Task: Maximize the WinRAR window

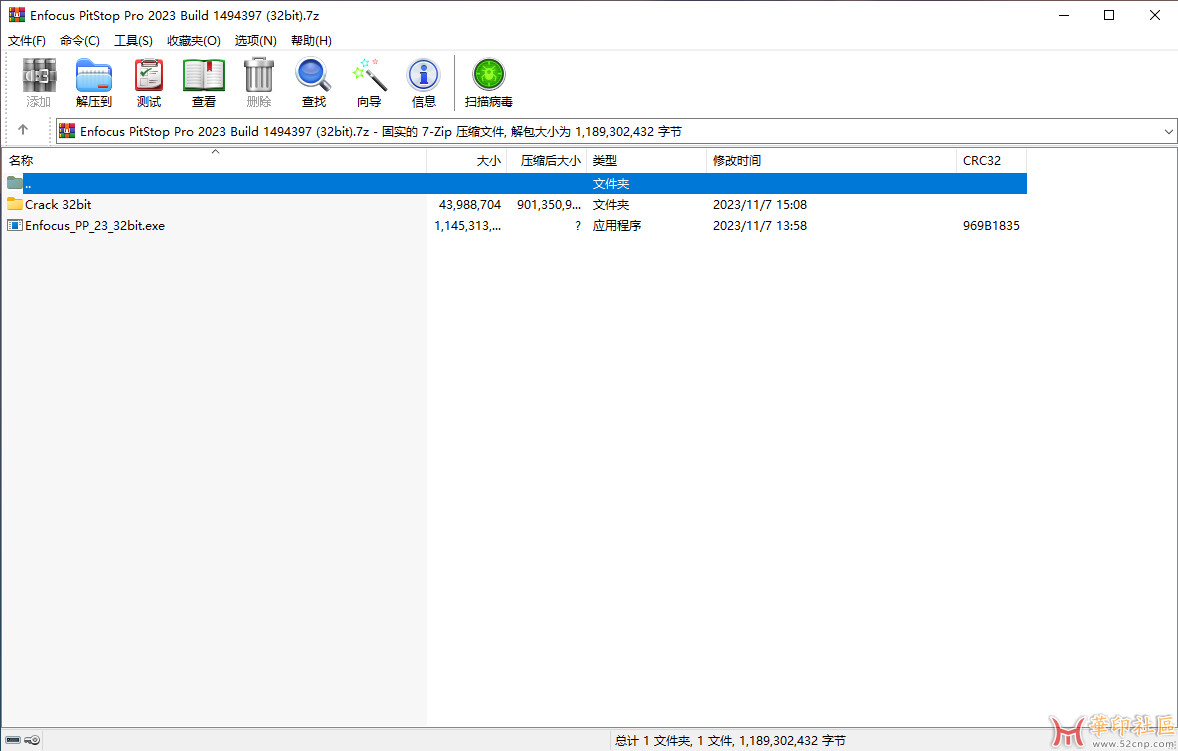Action: pyautogui.click(x=1109, y=15)
